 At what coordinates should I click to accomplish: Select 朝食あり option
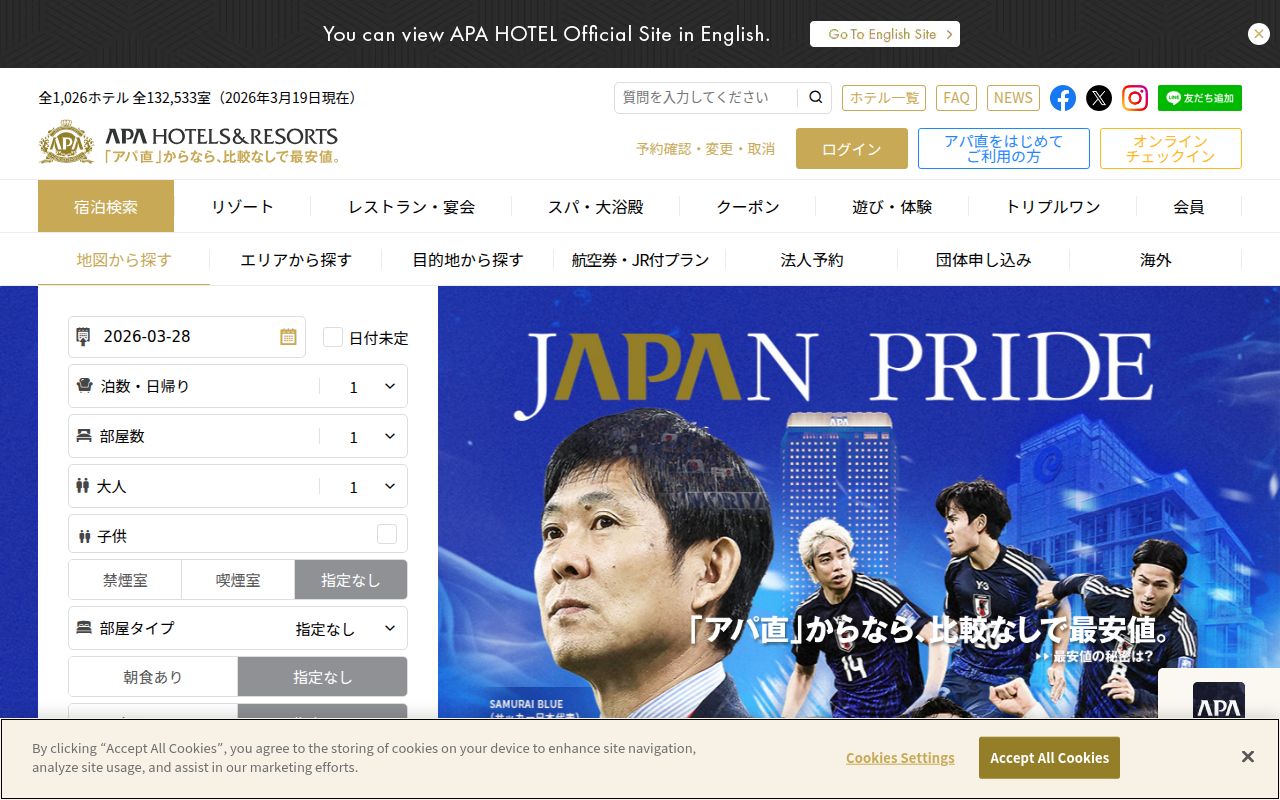[153, 677]
